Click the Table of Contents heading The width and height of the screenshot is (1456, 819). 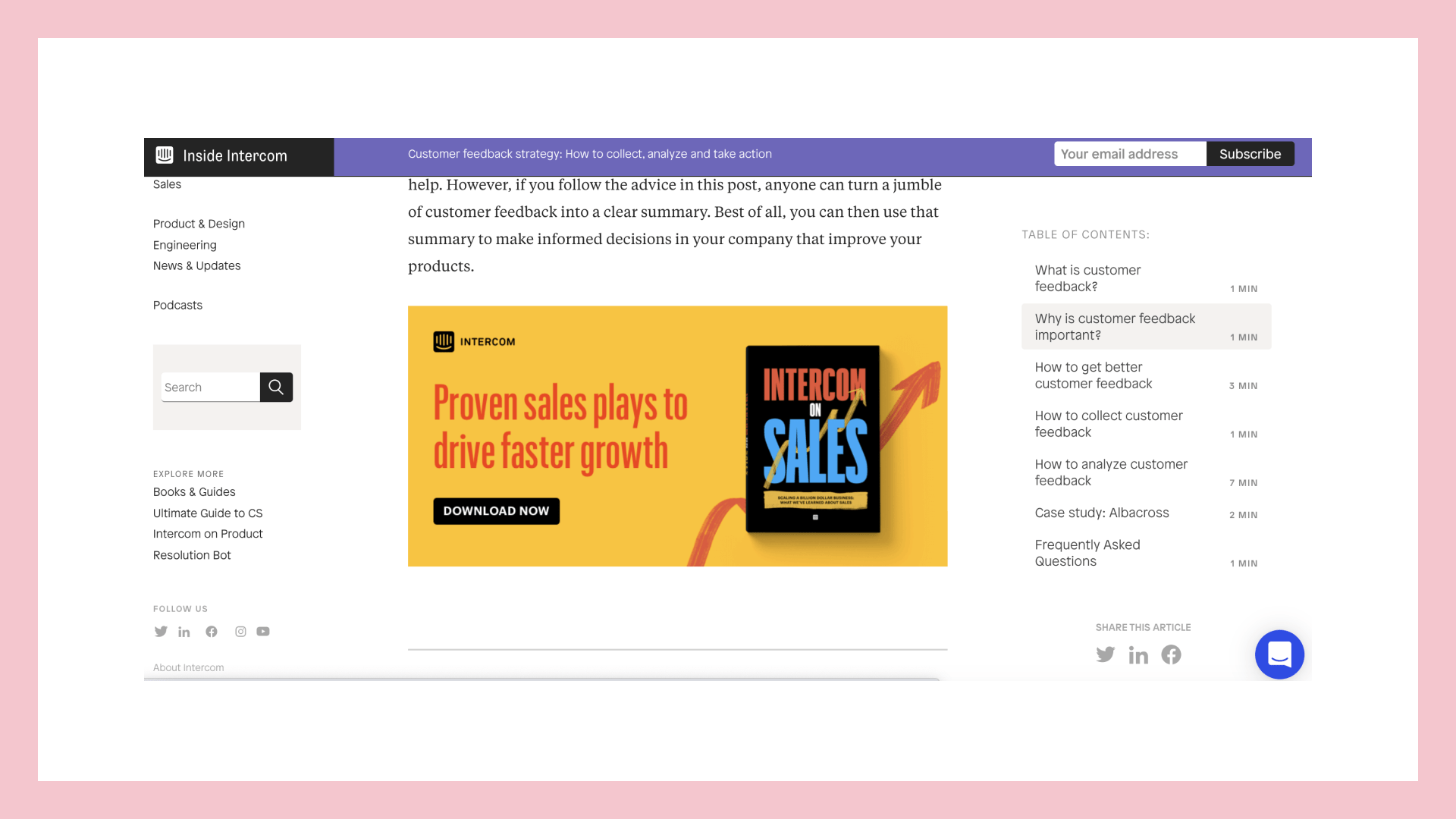(x=1085, y=235)
